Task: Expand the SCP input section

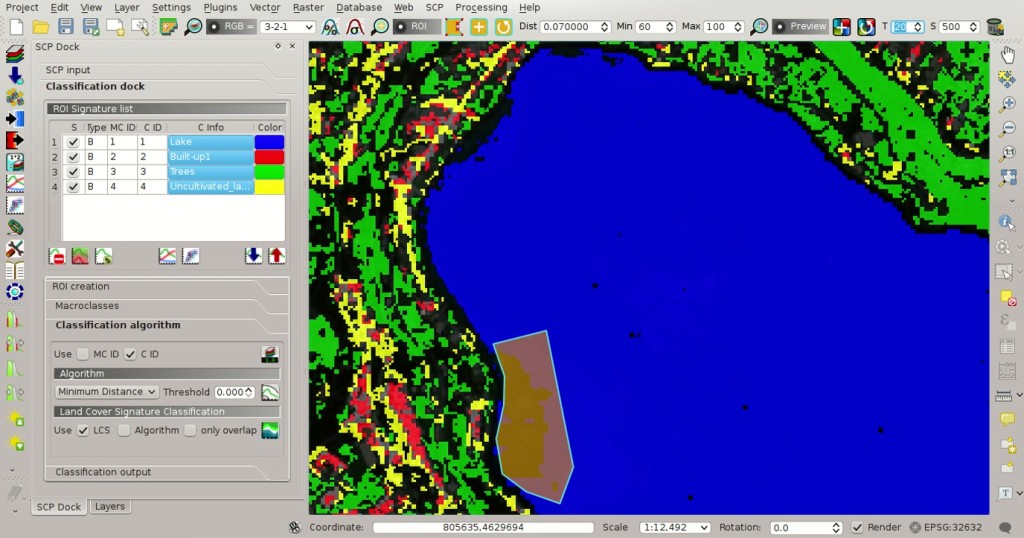Action: point(68,70)
